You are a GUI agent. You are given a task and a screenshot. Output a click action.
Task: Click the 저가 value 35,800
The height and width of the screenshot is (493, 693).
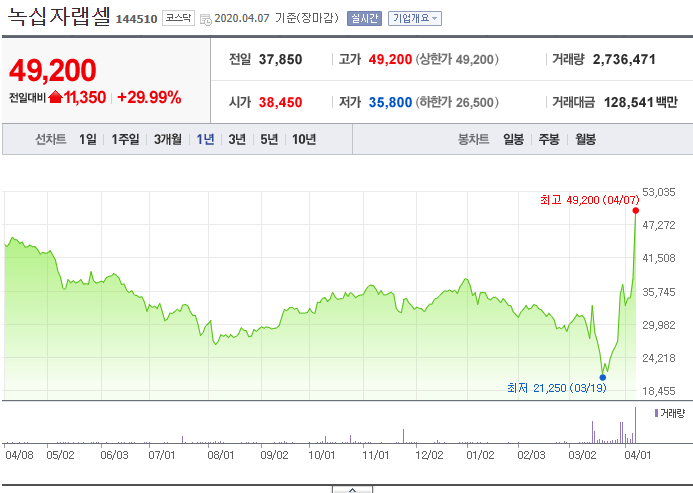click(390, 103)
